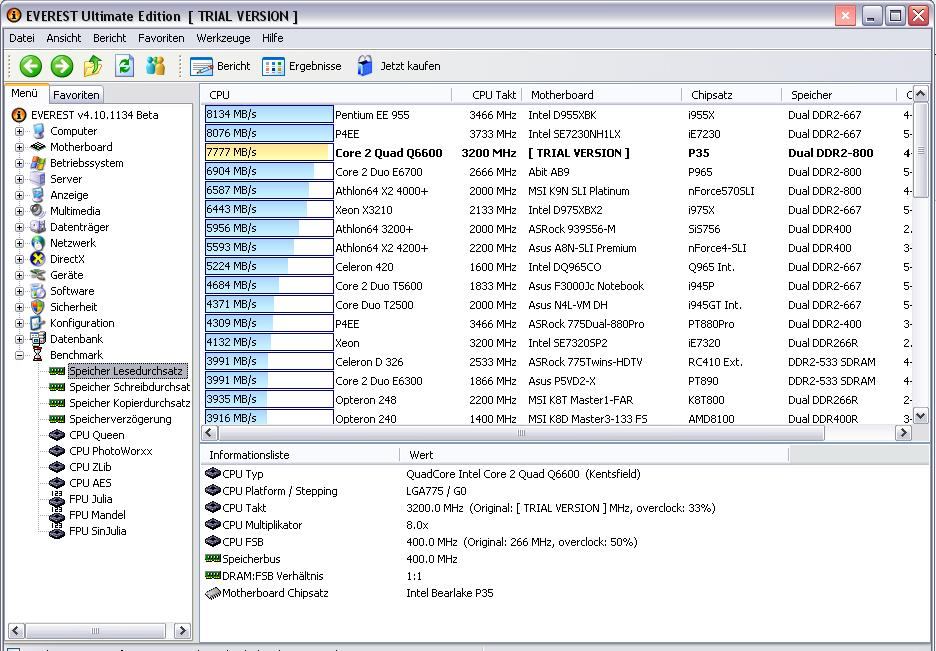Click the results horizontal scrollbar thumb
This screenshot has width=936, height=651.
tap(521, 433)
